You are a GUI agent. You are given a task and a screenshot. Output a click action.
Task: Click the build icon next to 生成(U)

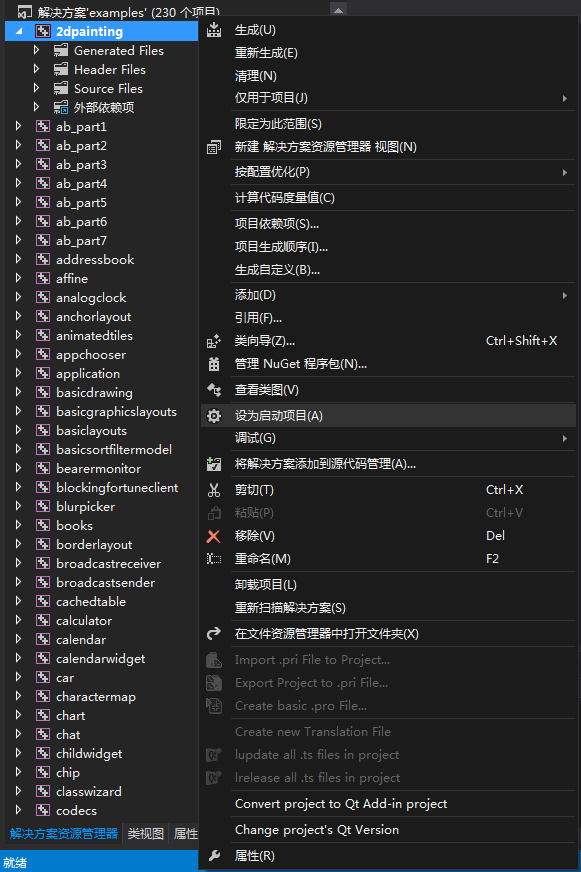(214, 30)
